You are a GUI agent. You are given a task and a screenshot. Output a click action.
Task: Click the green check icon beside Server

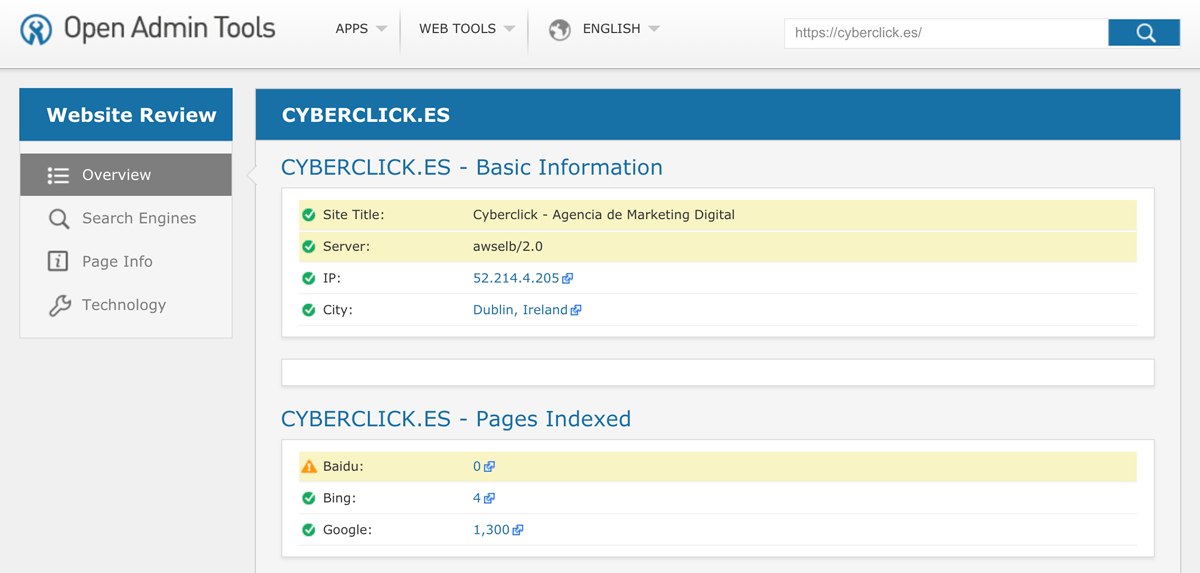pos(309,247)
